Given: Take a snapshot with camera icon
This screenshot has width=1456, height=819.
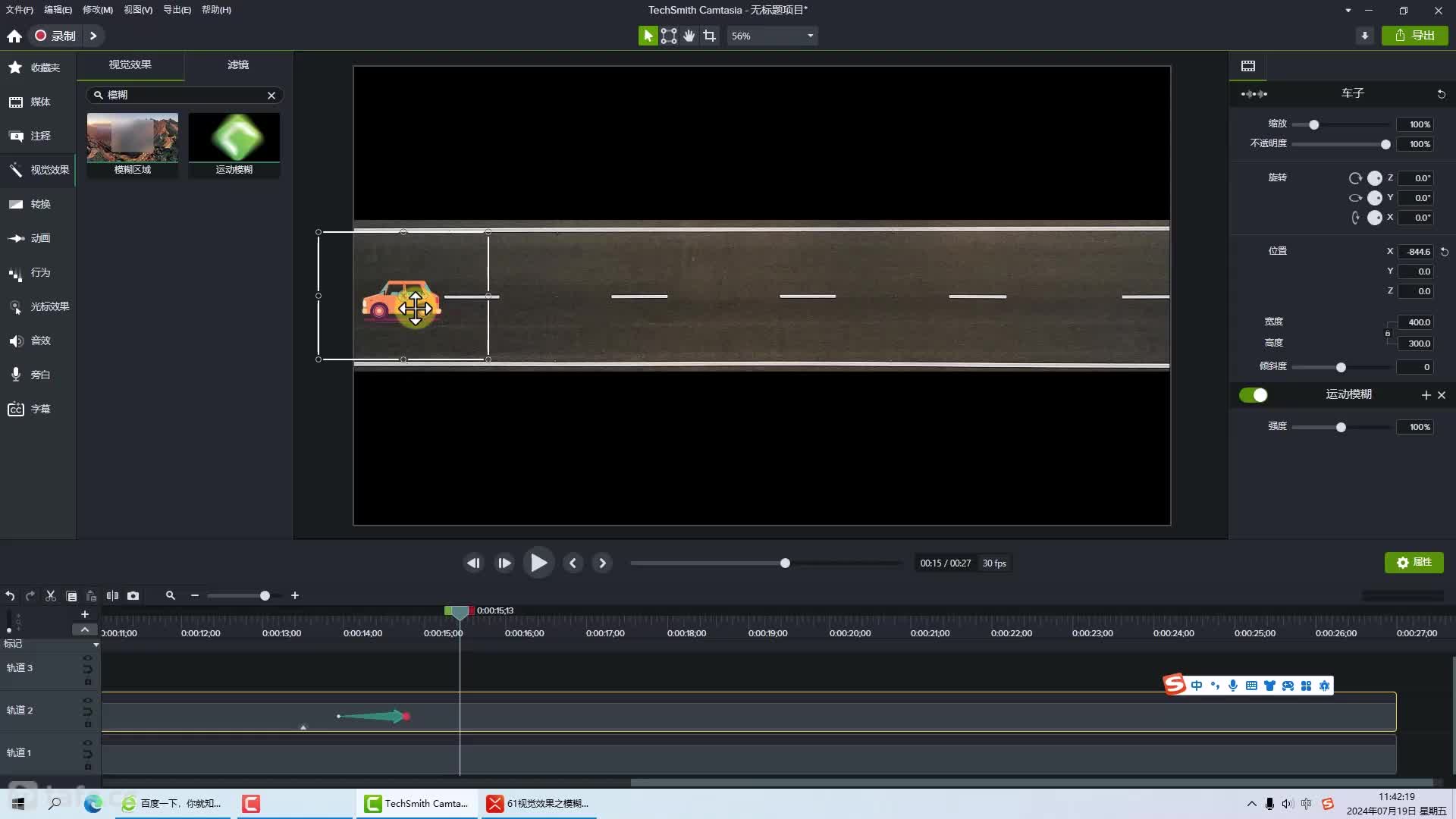Looking at the screenshot, I should click(133, 596).
